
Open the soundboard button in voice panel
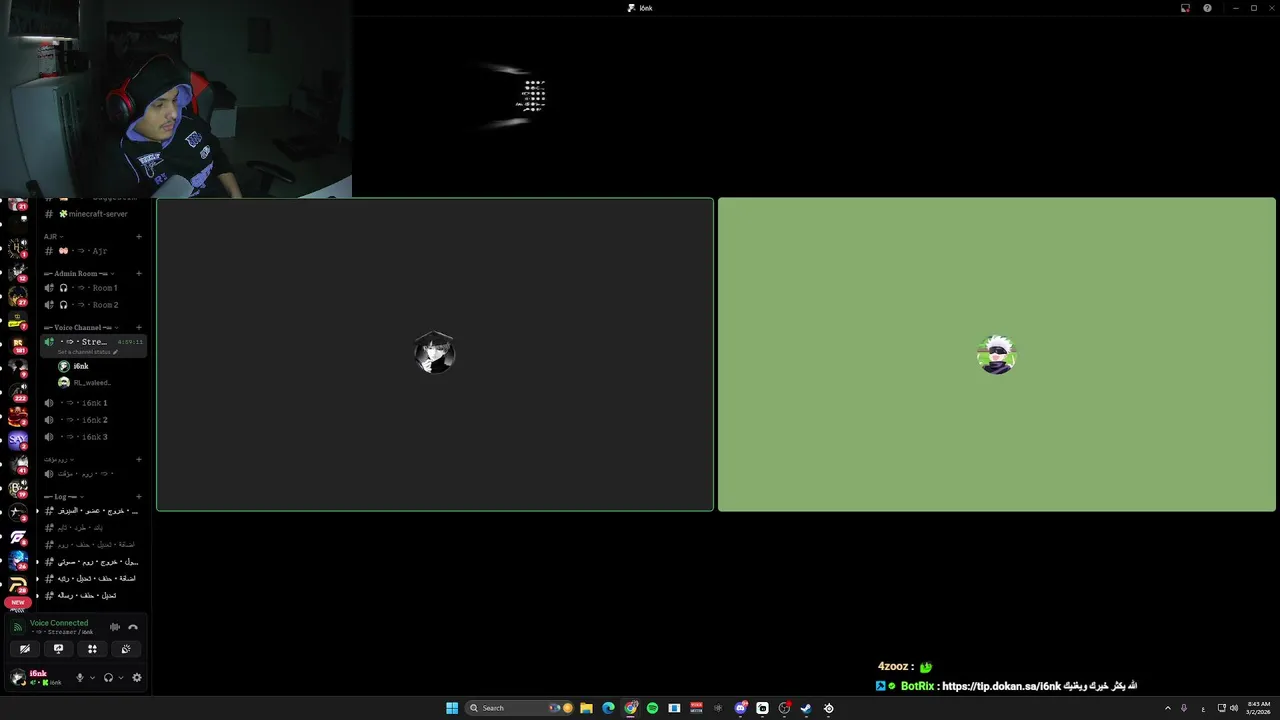pos(126,649)
